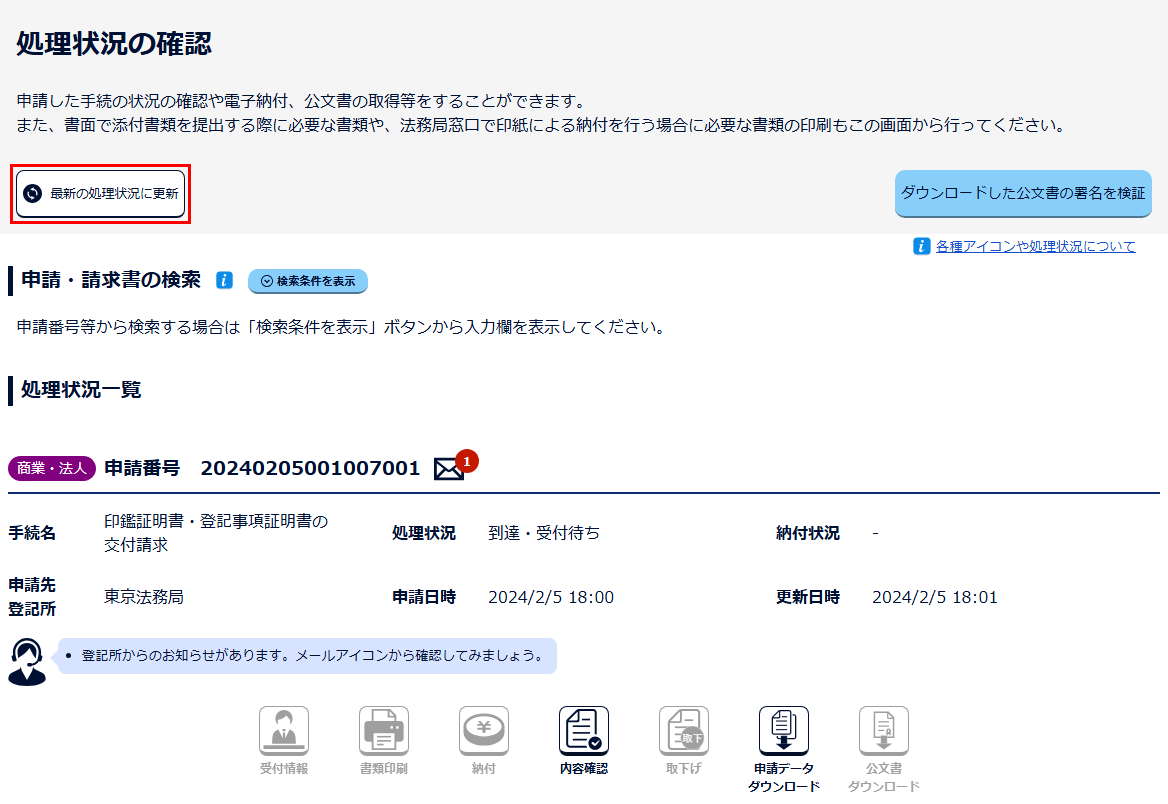Select the 書類印刷 printer icon
The width and height of the screenshot is (1168, 804).
click(x=384, y=731)
